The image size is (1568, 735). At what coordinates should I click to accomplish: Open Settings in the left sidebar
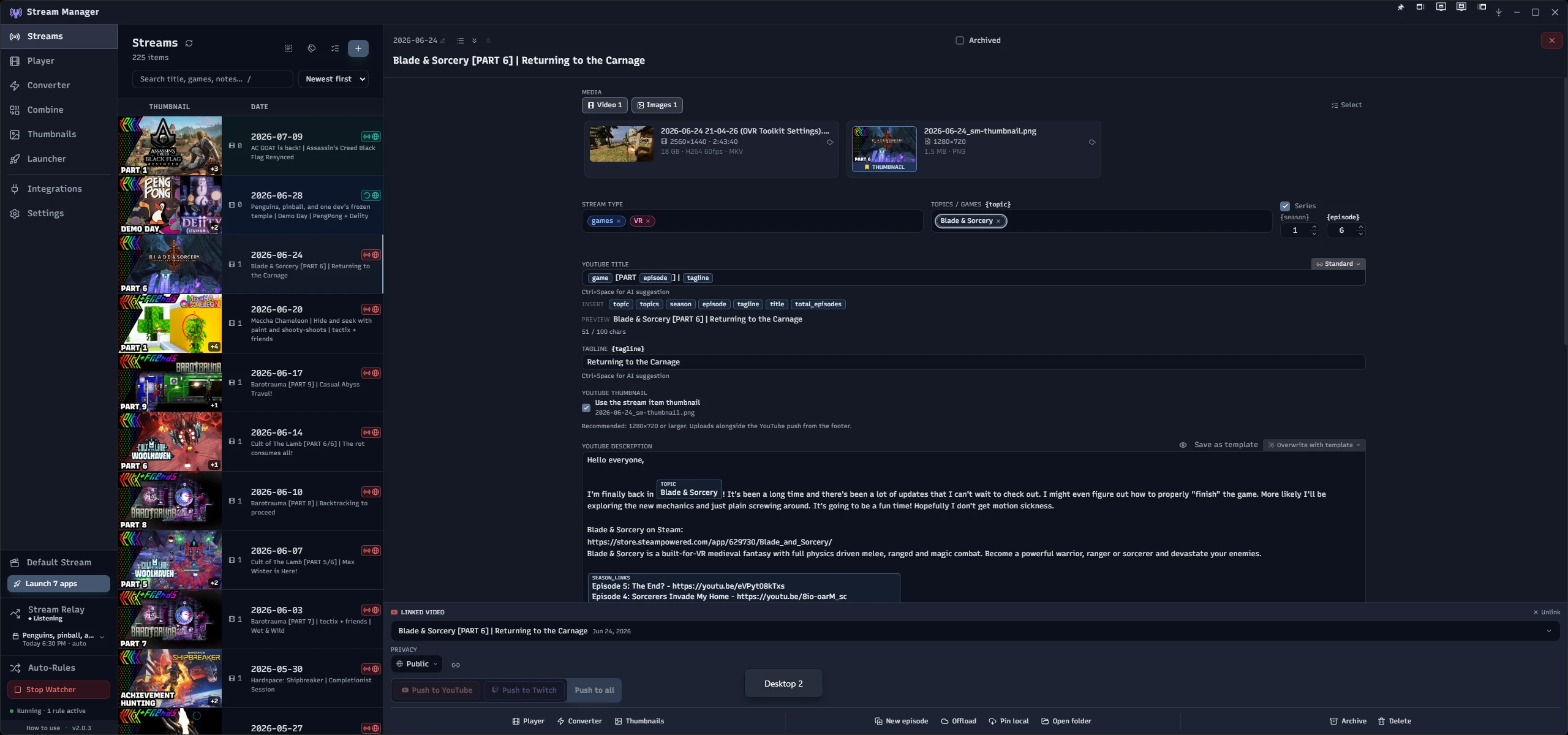pyautogui.click(x=59, y=213)
